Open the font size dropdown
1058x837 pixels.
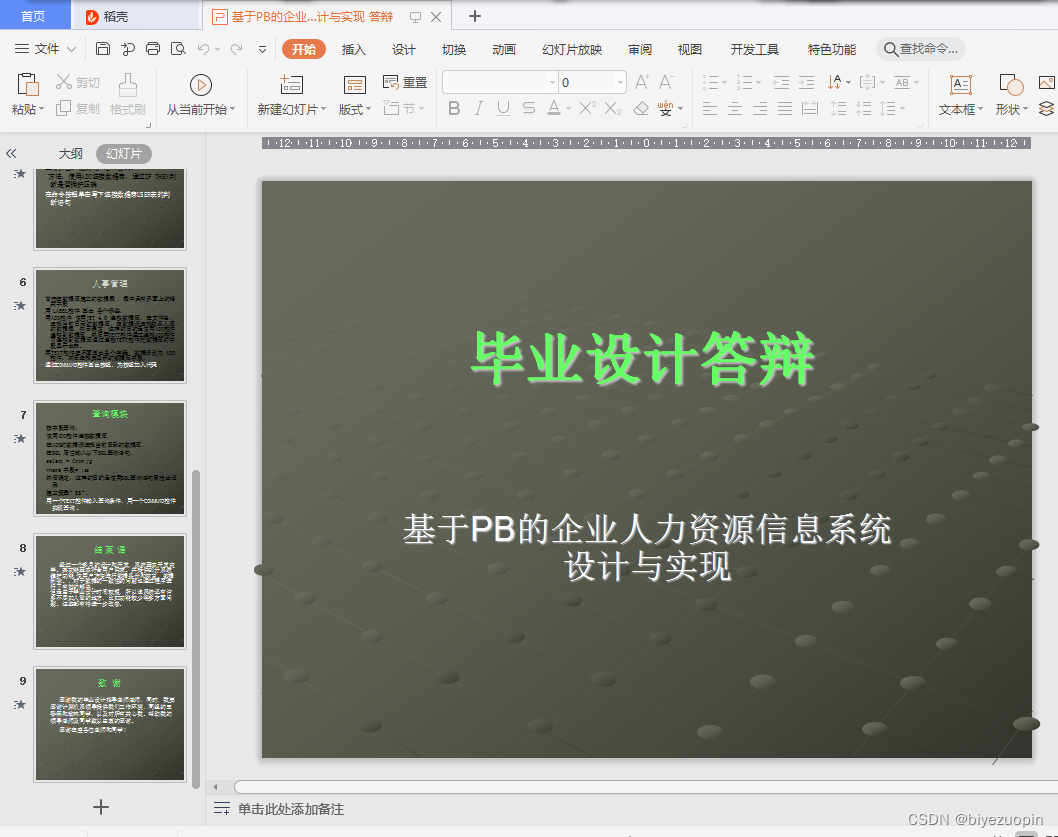(622, 81)
